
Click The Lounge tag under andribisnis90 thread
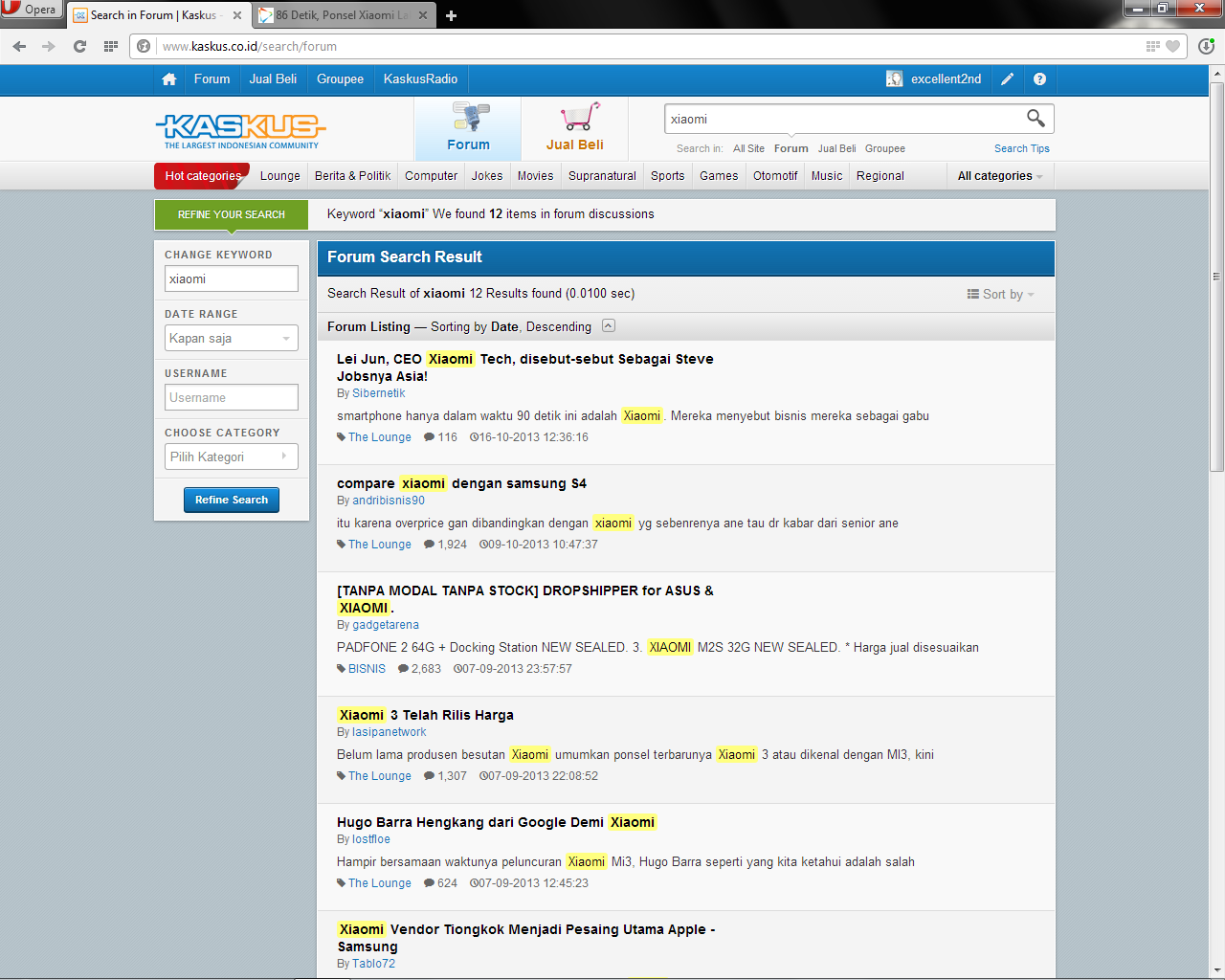pos(379,545)
